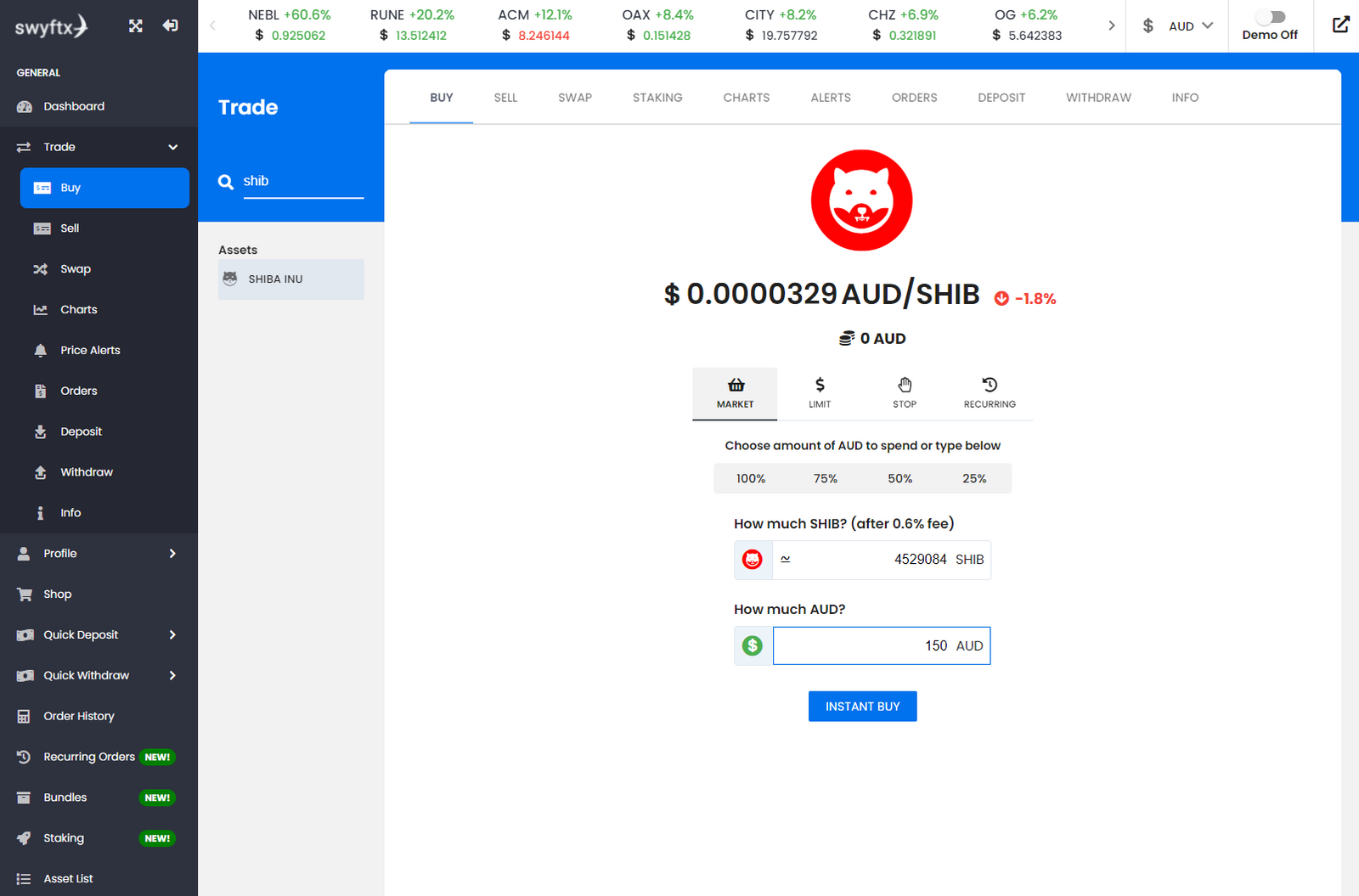Viewport: 1359px width, 896px height.
Task: Open Asset List in the sidebar
Action: 99,879
